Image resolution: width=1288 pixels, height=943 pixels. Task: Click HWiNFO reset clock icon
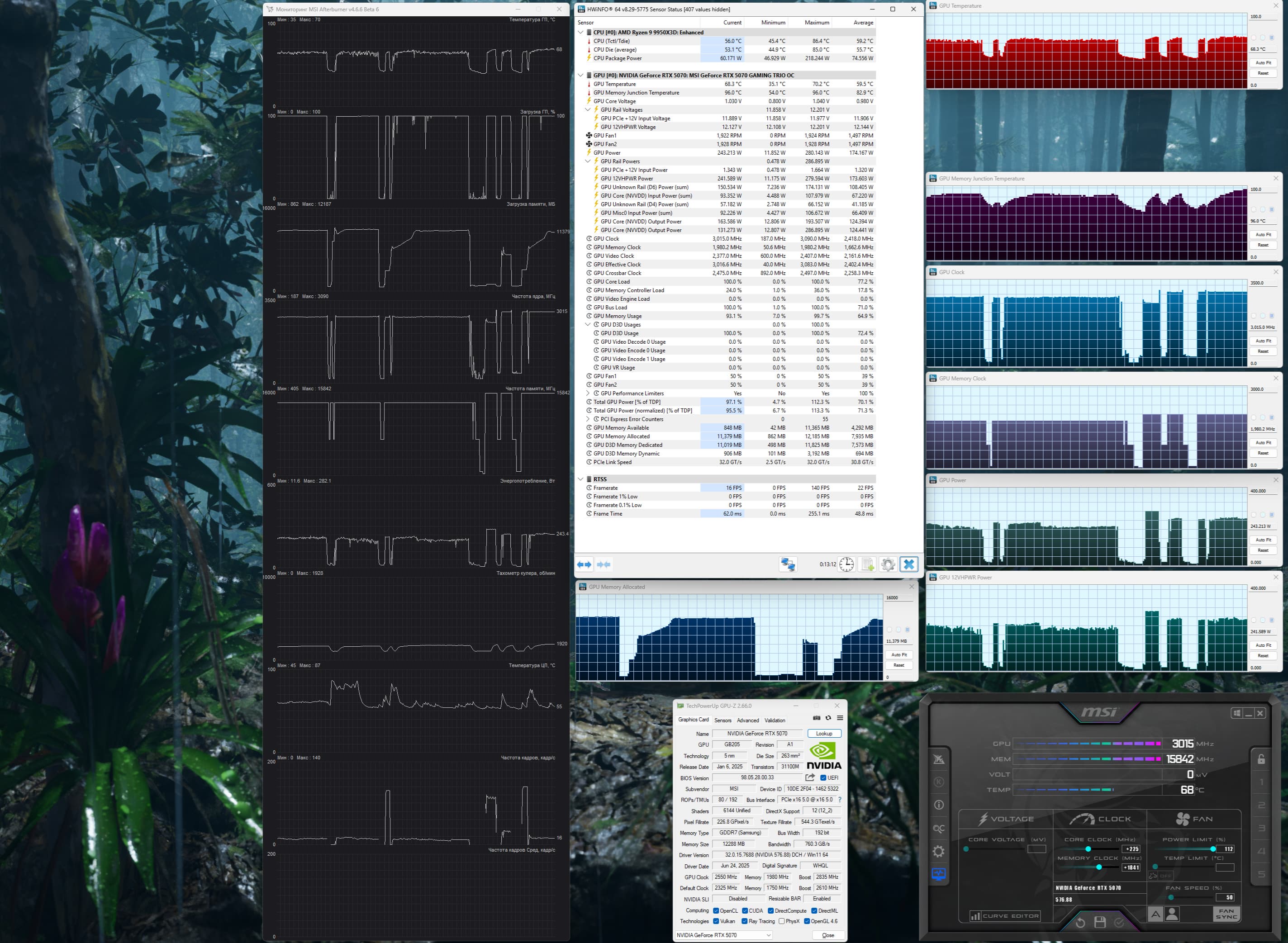pyautogui.click(x=846, y=564)
